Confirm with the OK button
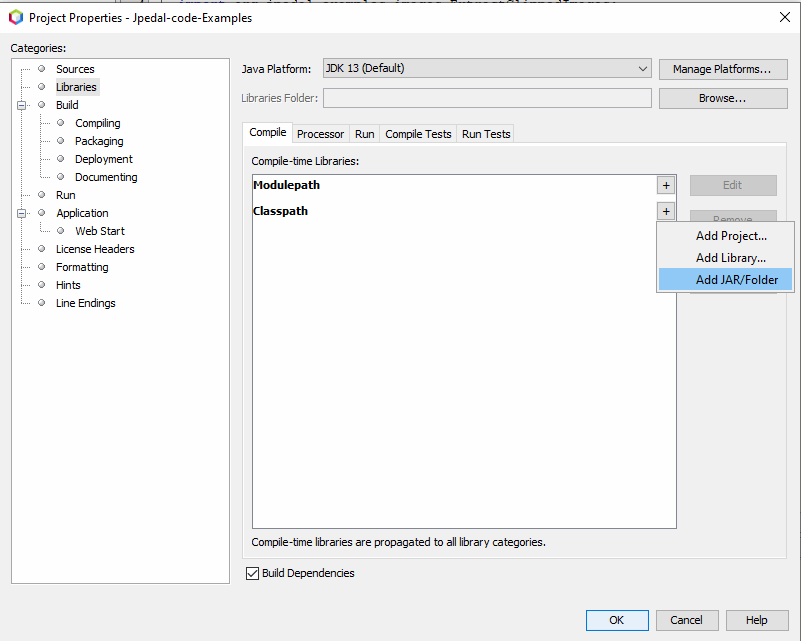801x641 pixels. click(616, 620)
